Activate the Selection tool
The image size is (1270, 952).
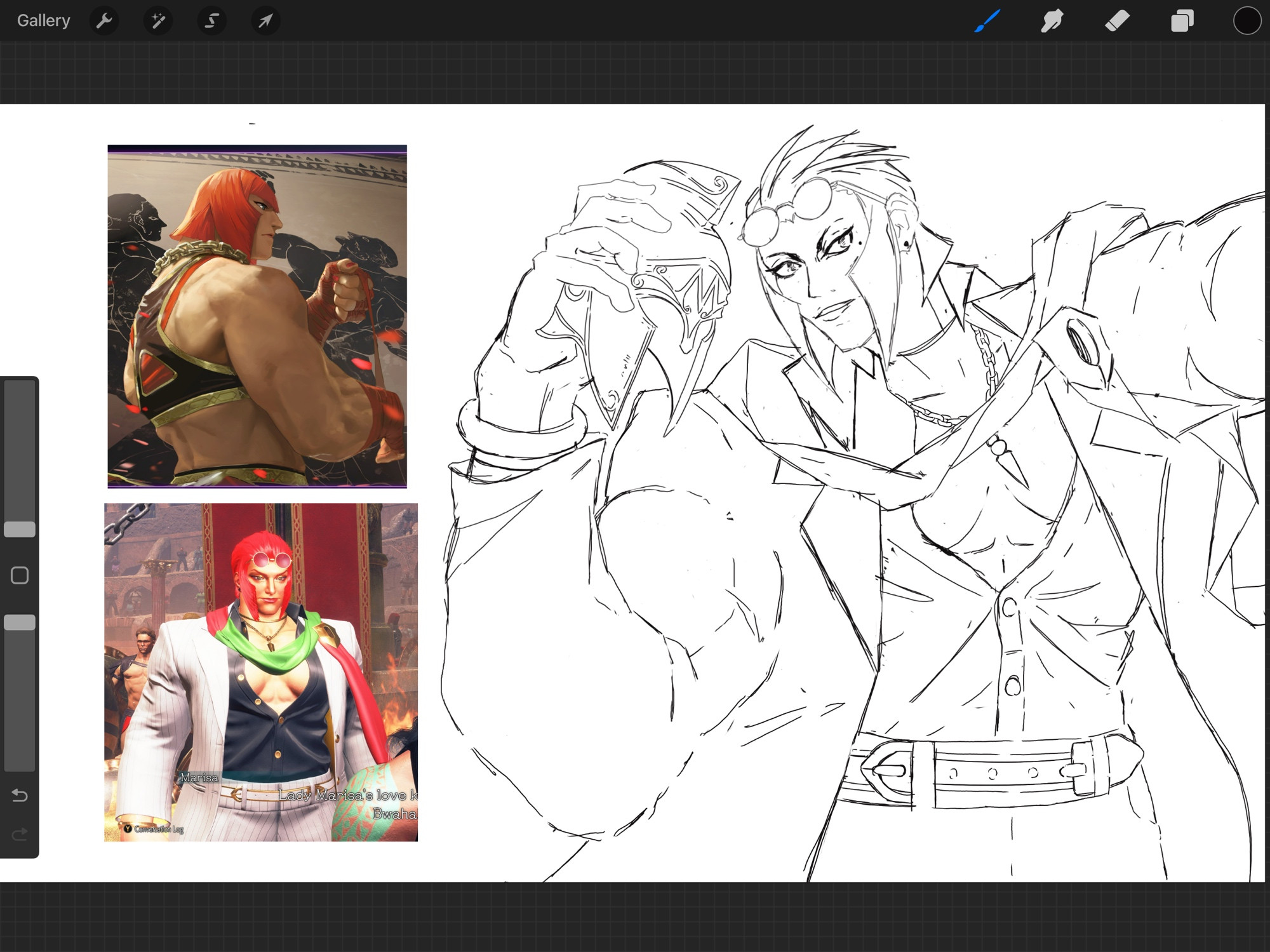click(211, 20)
